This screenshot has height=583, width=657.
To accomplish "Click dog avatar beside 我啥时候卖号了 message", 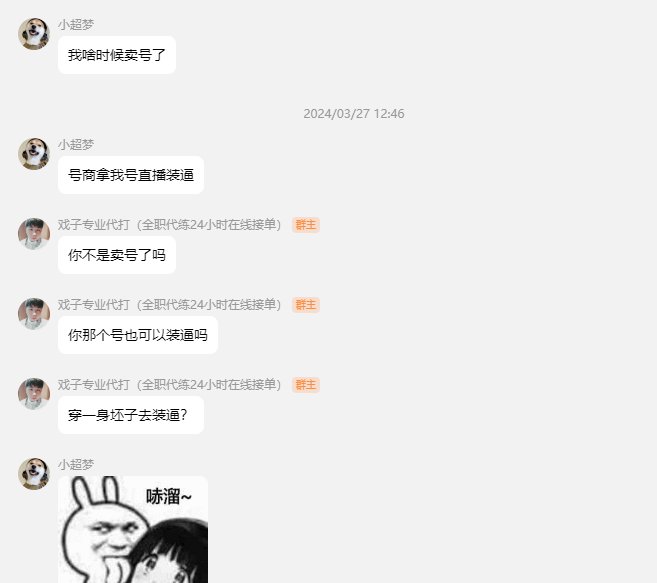I will tap(34, 34).
